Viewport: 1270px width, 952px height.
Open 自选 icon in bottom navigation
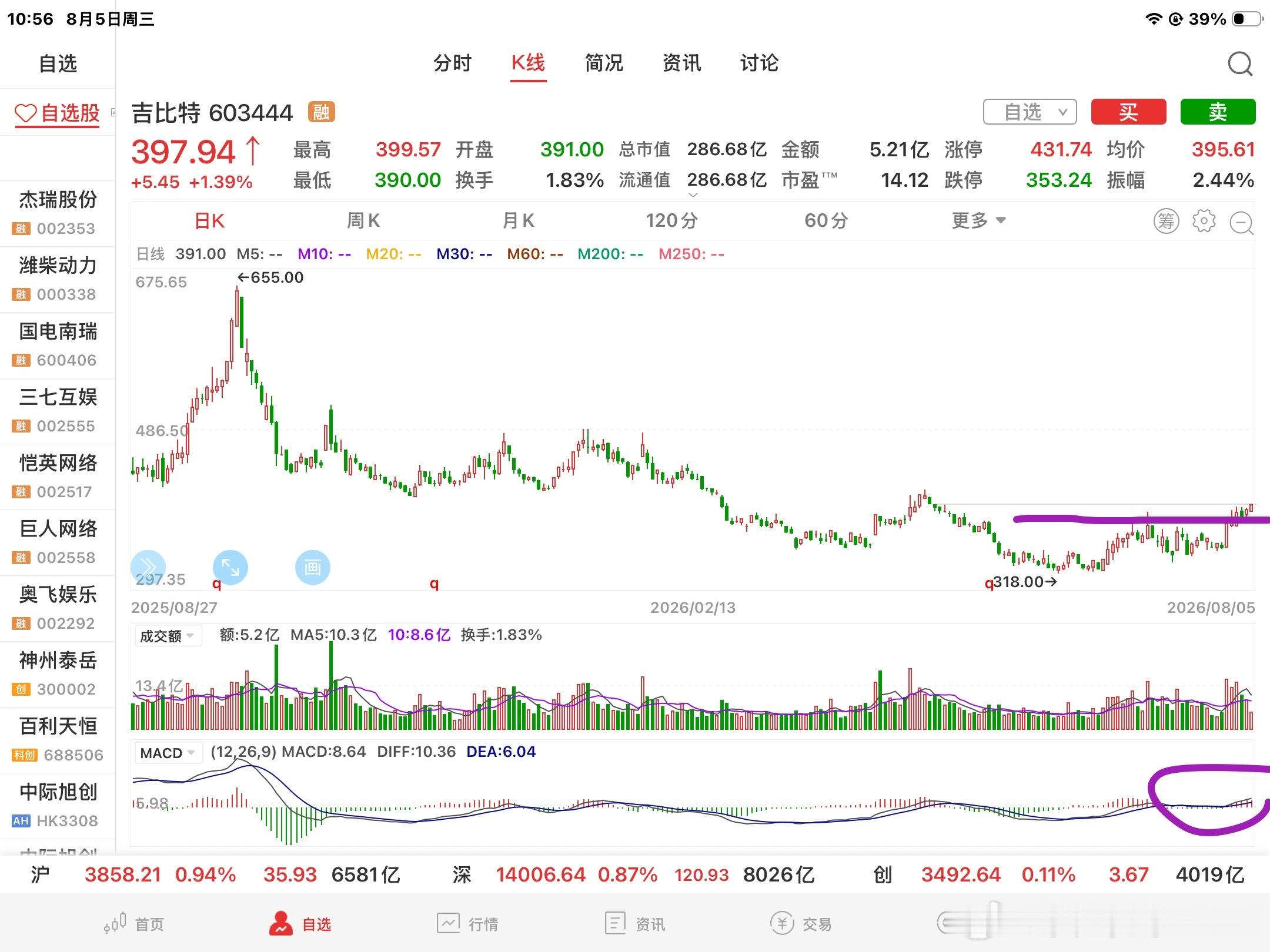tap(281, 923)
